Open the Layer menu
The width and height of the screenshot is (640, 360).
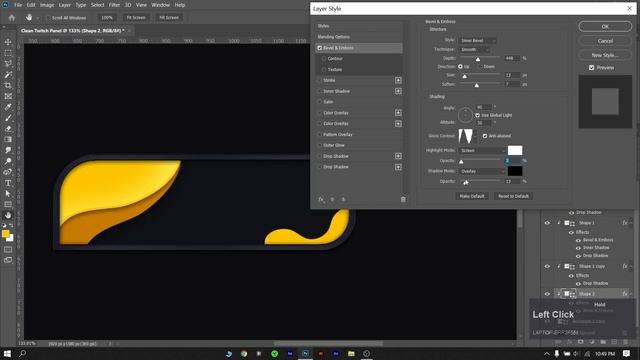pos(64,5)
